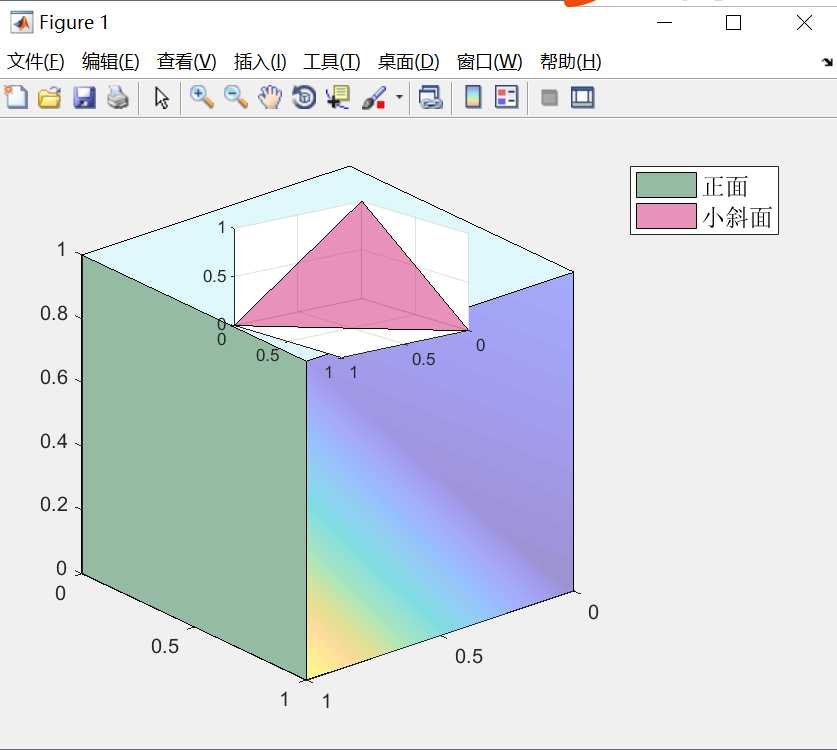Expand the Brush color dropdown arrow
Image resolution: width=837 pixels, height=750 pixels.
[x=399, y=98]
